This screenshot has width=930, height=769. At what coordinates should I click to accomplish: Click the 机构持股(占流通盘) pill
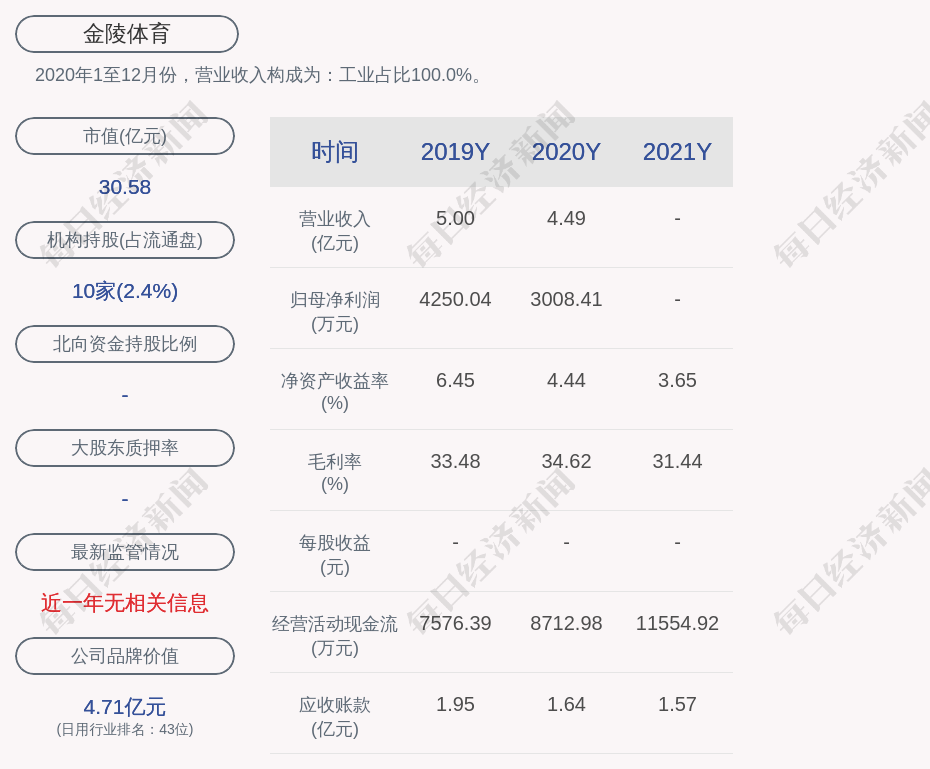[x=125, y=240]
